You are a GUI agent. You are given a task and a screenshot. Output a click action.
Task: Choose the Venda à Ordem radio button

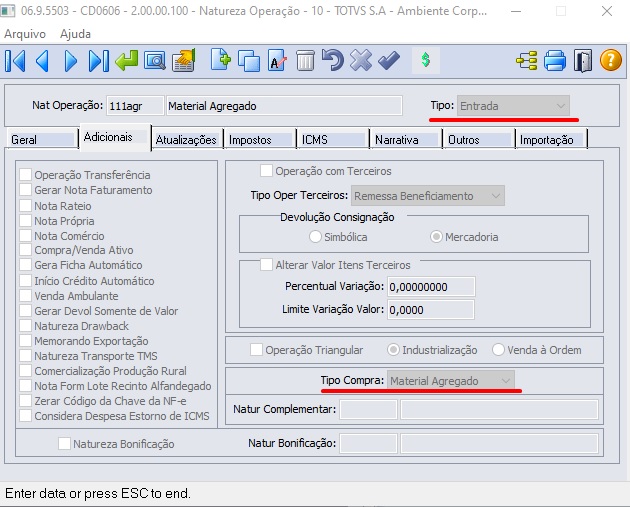pos(498,350)
